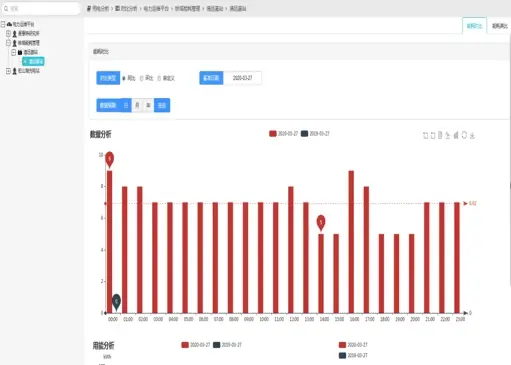Expand the last collapsed node in the sidebar tree

pos(8,71)
